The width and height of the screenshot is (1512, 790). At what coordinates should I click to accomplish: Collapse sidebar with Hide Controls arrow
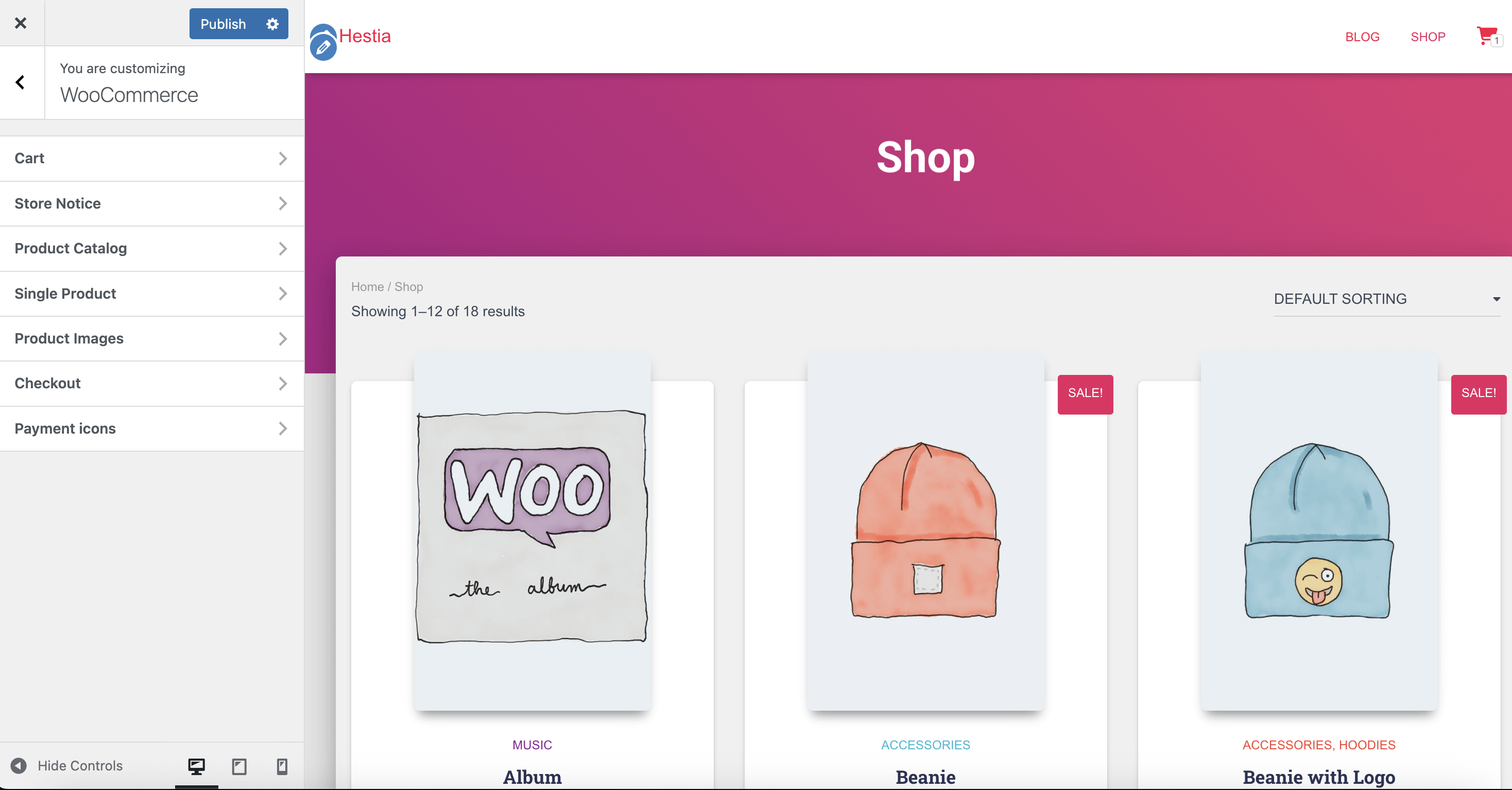pyautogui.click(x=19, y=765)
